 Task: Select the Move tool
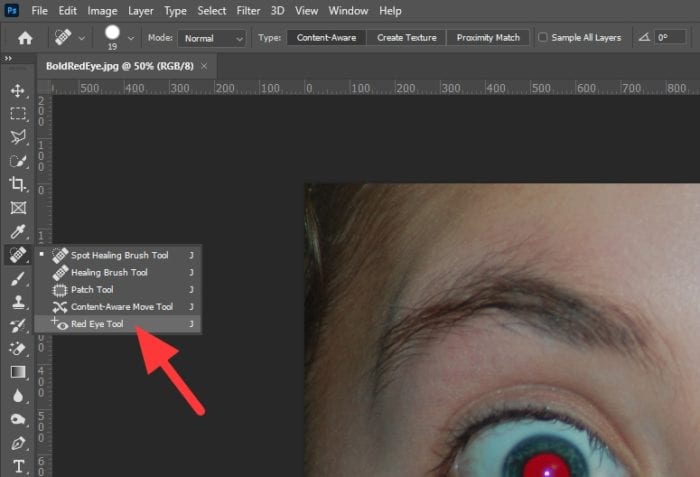[18, 91]
